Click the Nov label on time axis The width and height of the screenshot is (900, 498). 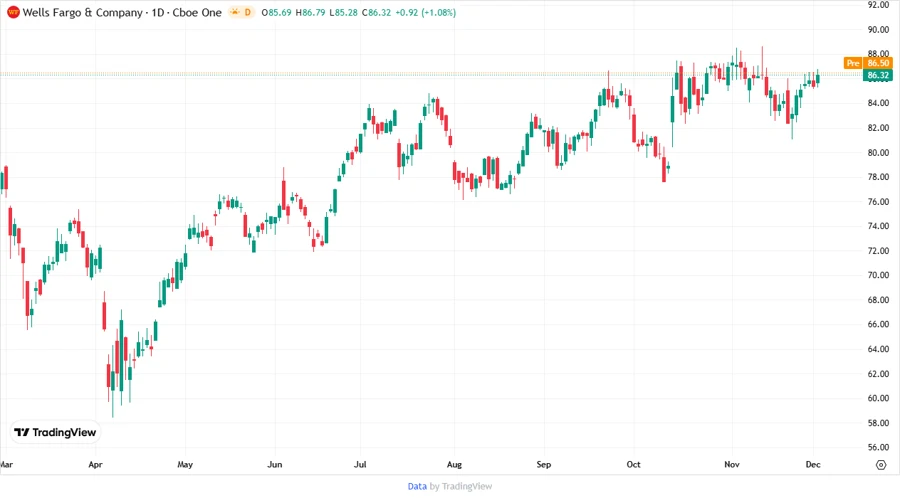coord(732,465)
